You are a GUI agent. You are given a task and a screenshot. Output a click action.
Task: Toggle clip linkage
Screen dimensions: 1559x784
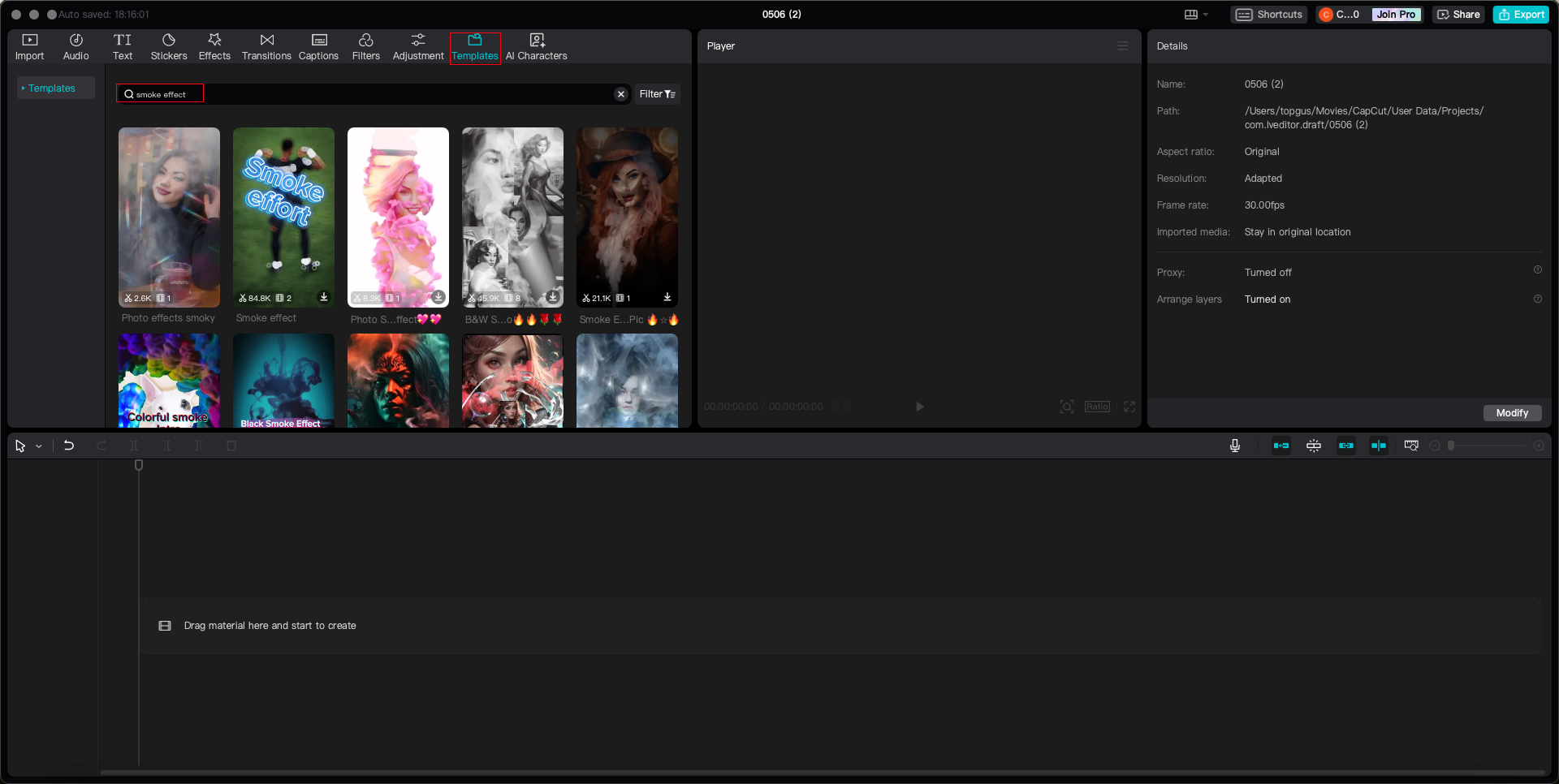(1346, 446)
